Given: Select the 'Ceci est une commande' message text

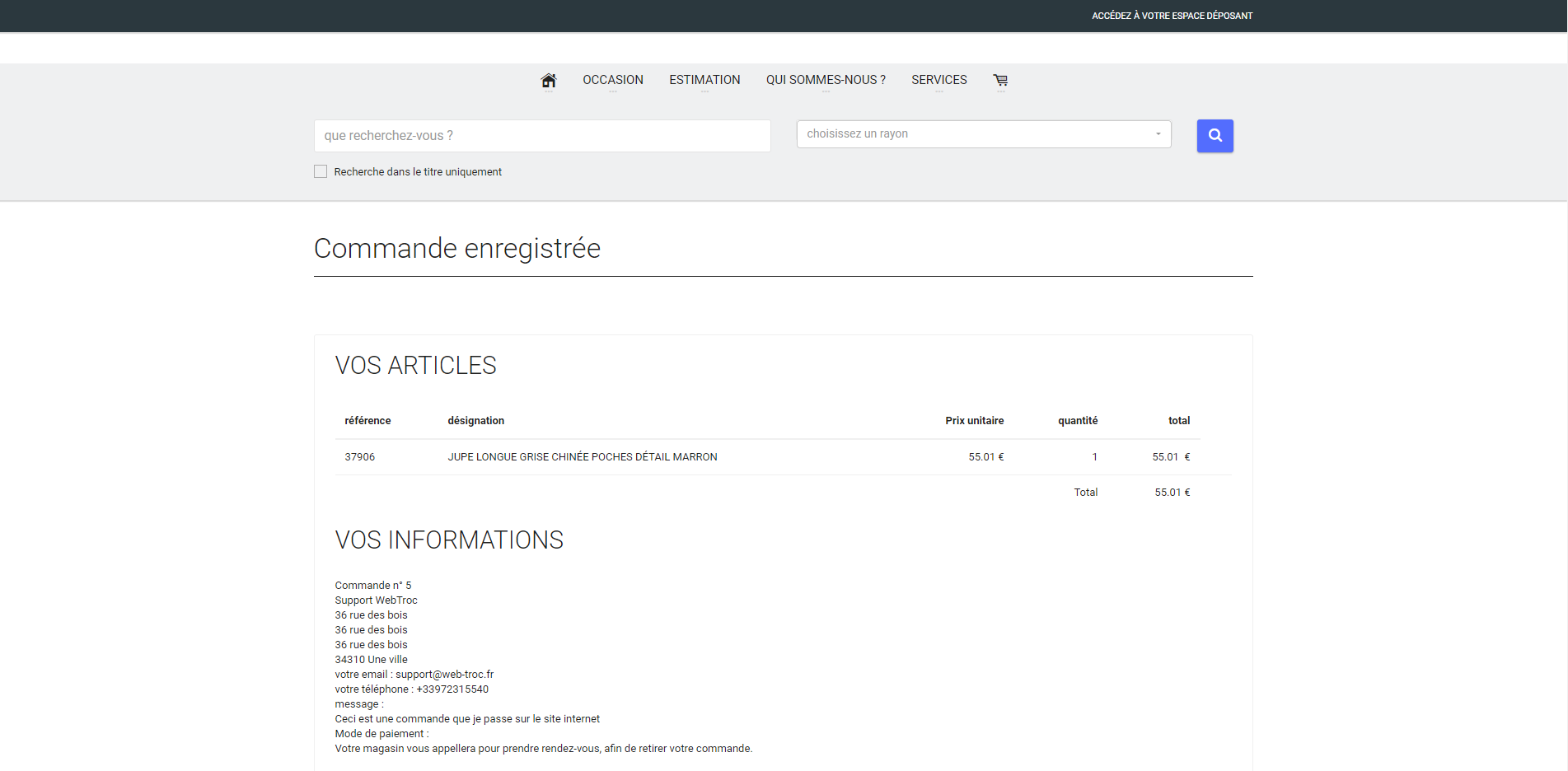Looking at the screenshot, I should [x=467, y=719].
